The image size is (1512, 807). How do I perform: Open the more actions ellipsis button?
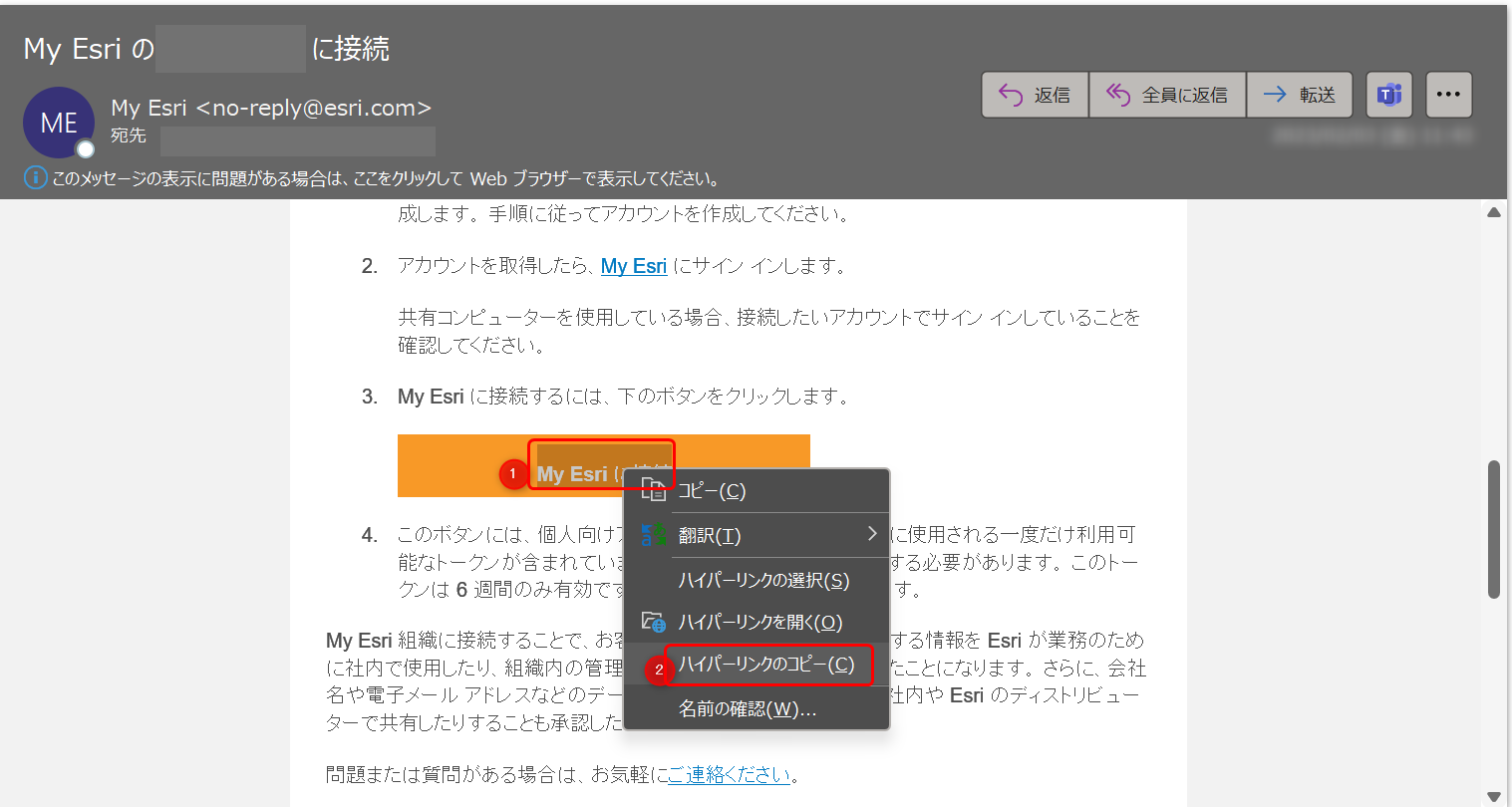pos(1449,95)
